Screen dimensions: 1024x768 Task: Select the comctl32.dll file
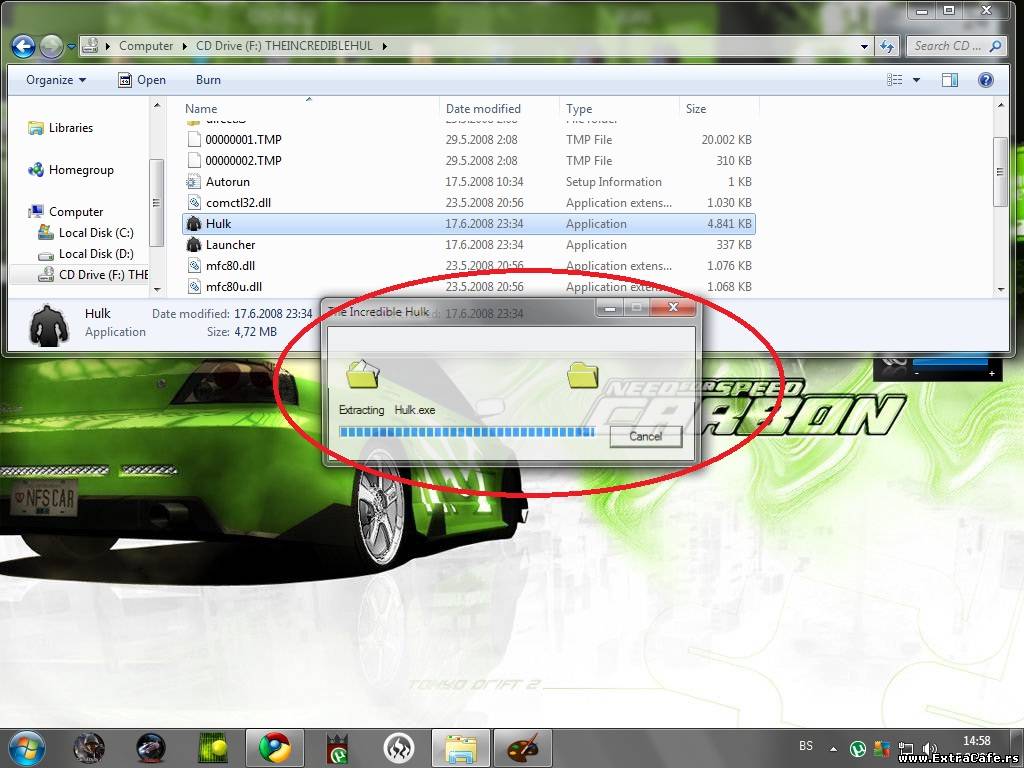click(468, 202)
